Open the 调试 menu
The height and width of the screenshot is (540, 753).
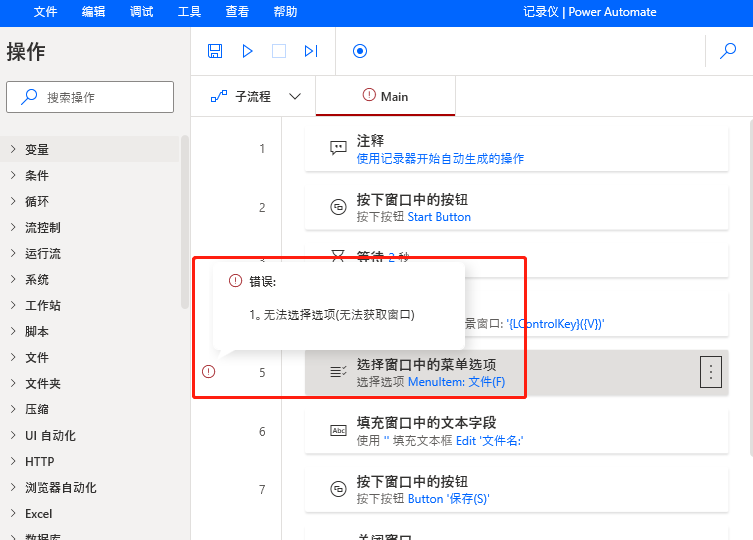click(x=141, y=12)
